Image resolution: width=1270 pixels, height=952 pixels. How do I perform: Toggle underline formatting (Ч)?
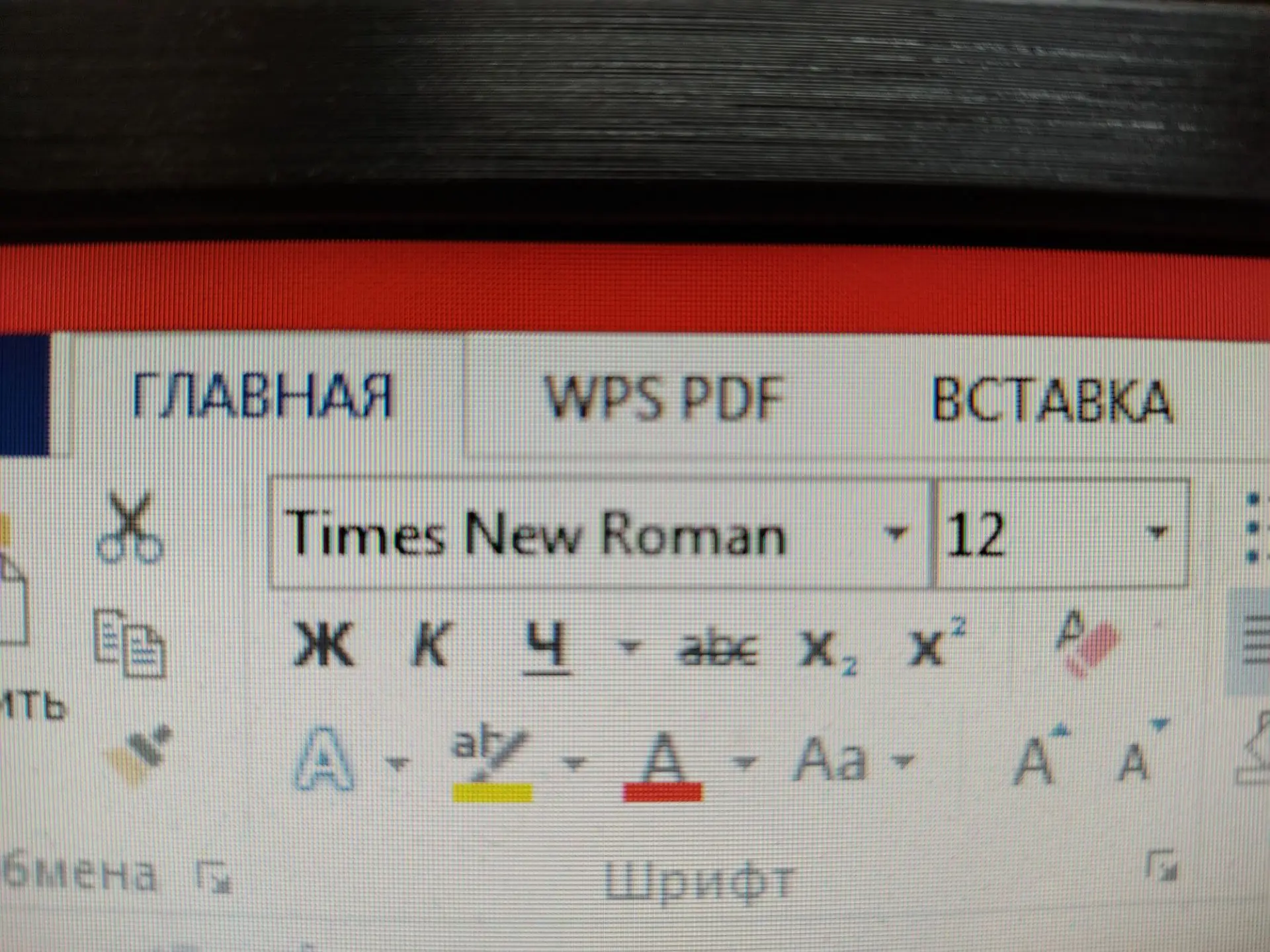tap(546, 647)
